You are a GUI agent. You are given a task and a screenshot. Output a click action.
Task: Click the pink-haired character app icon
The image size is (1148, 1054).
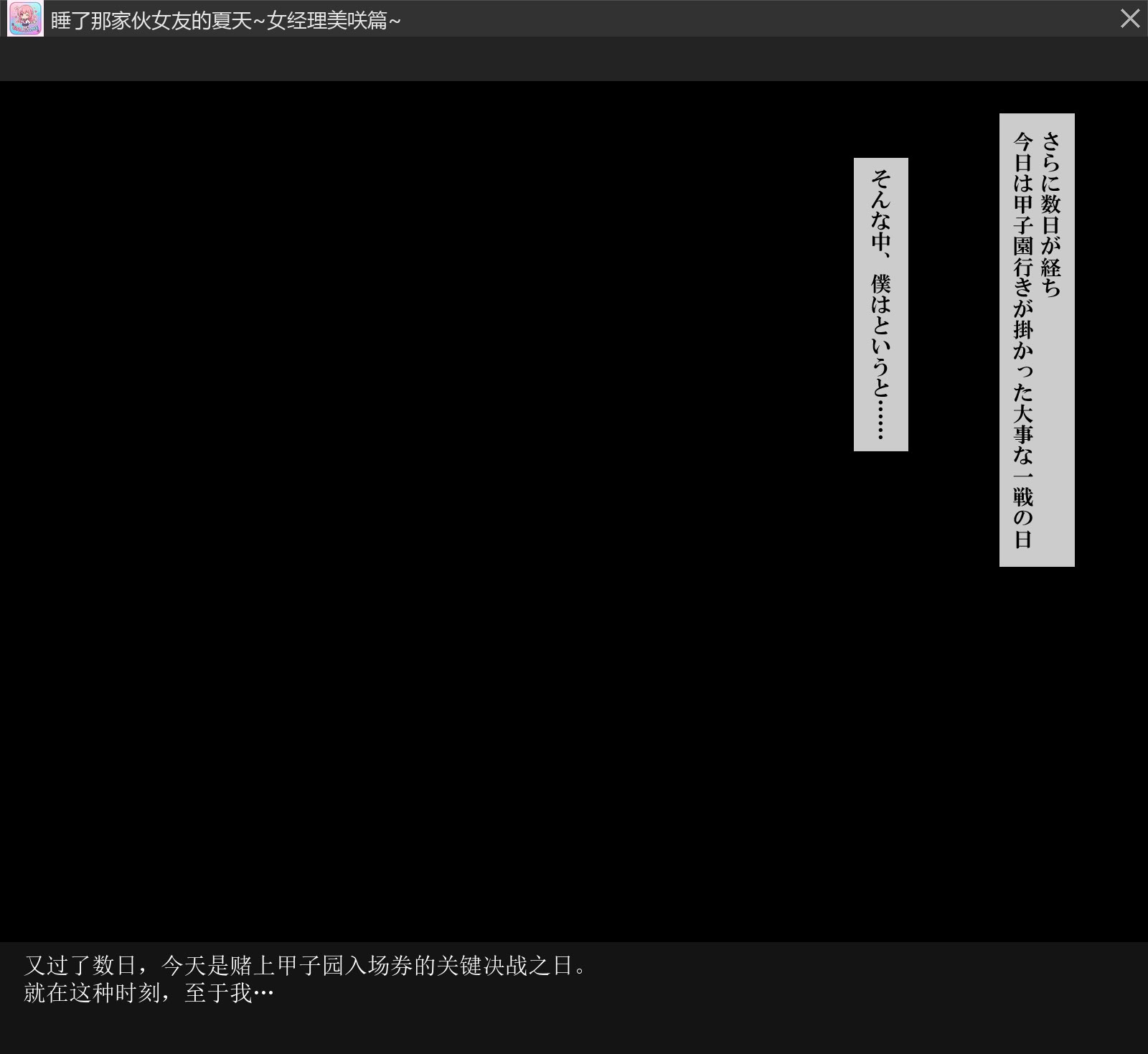26,19
